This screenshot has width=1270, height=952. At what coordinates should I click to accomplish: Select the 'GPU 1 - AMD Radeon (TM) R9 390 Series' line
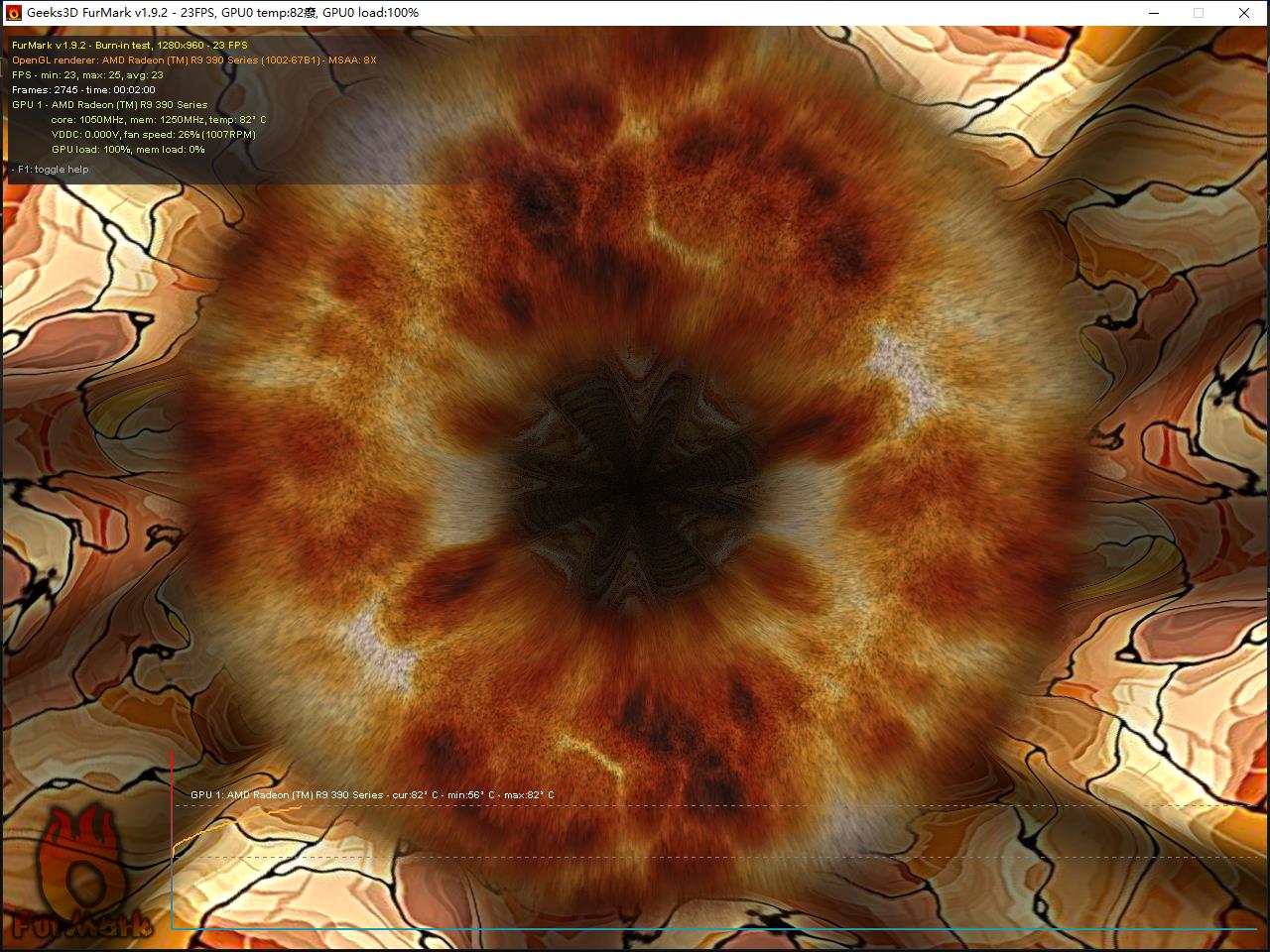110,104
